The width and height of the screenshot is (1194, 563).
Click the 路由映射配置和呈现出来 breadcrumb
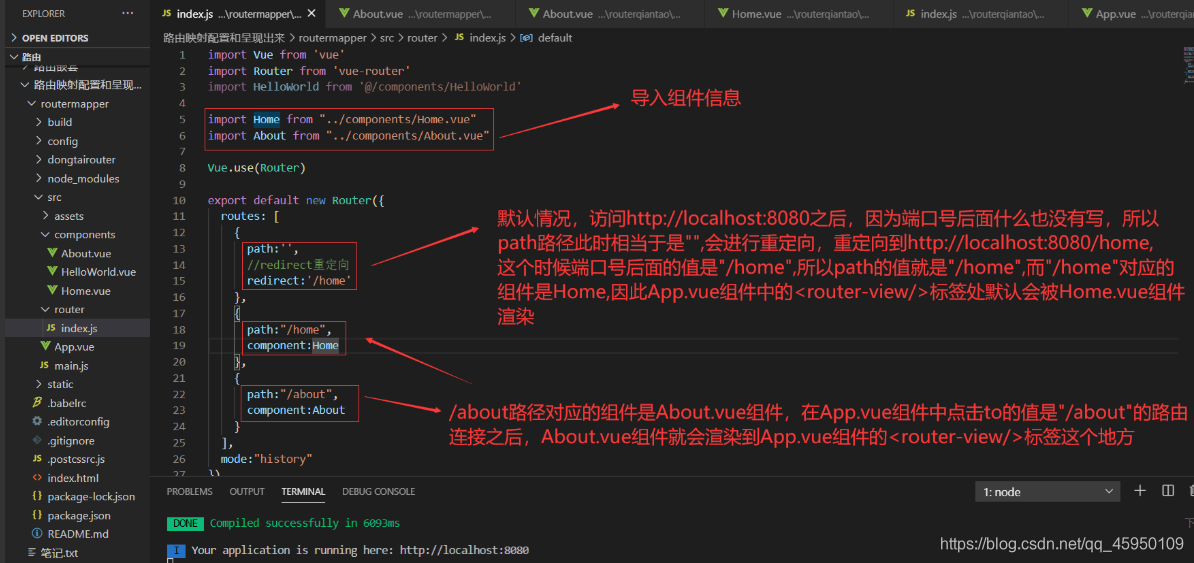tap(225, 37)
